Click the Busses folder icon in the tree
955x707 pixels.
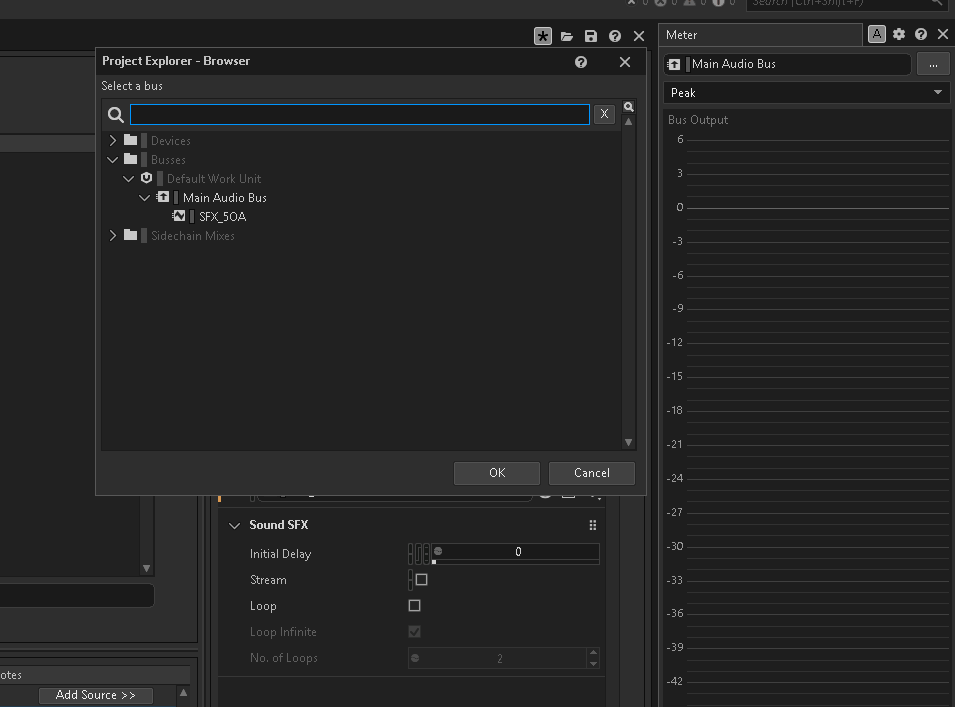click(130, 160)
